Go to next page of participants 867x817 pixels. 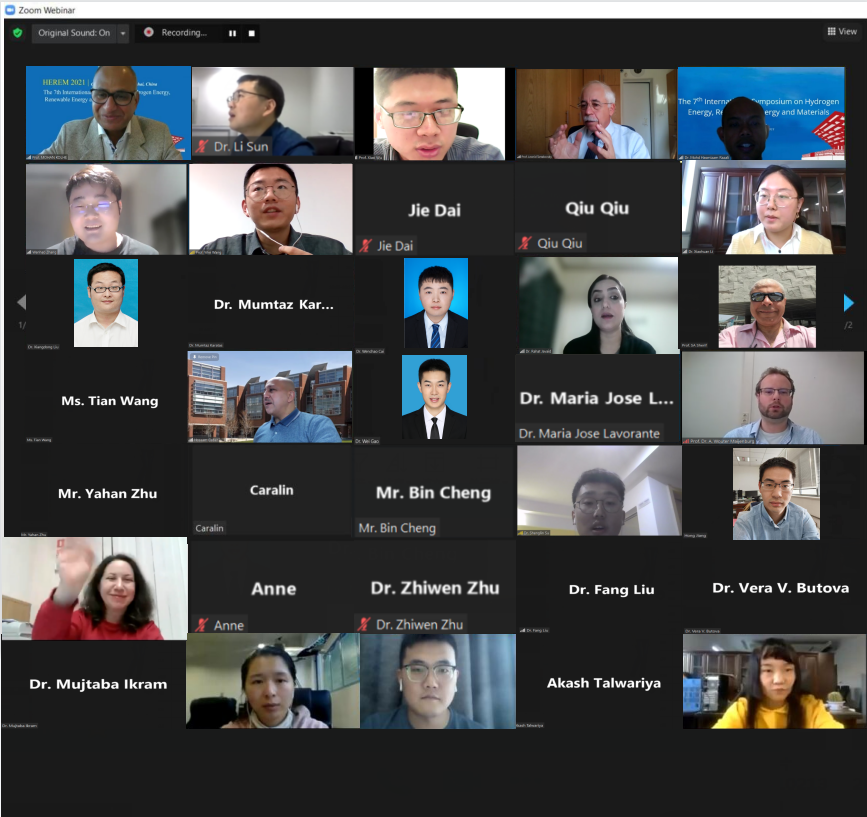849,302
